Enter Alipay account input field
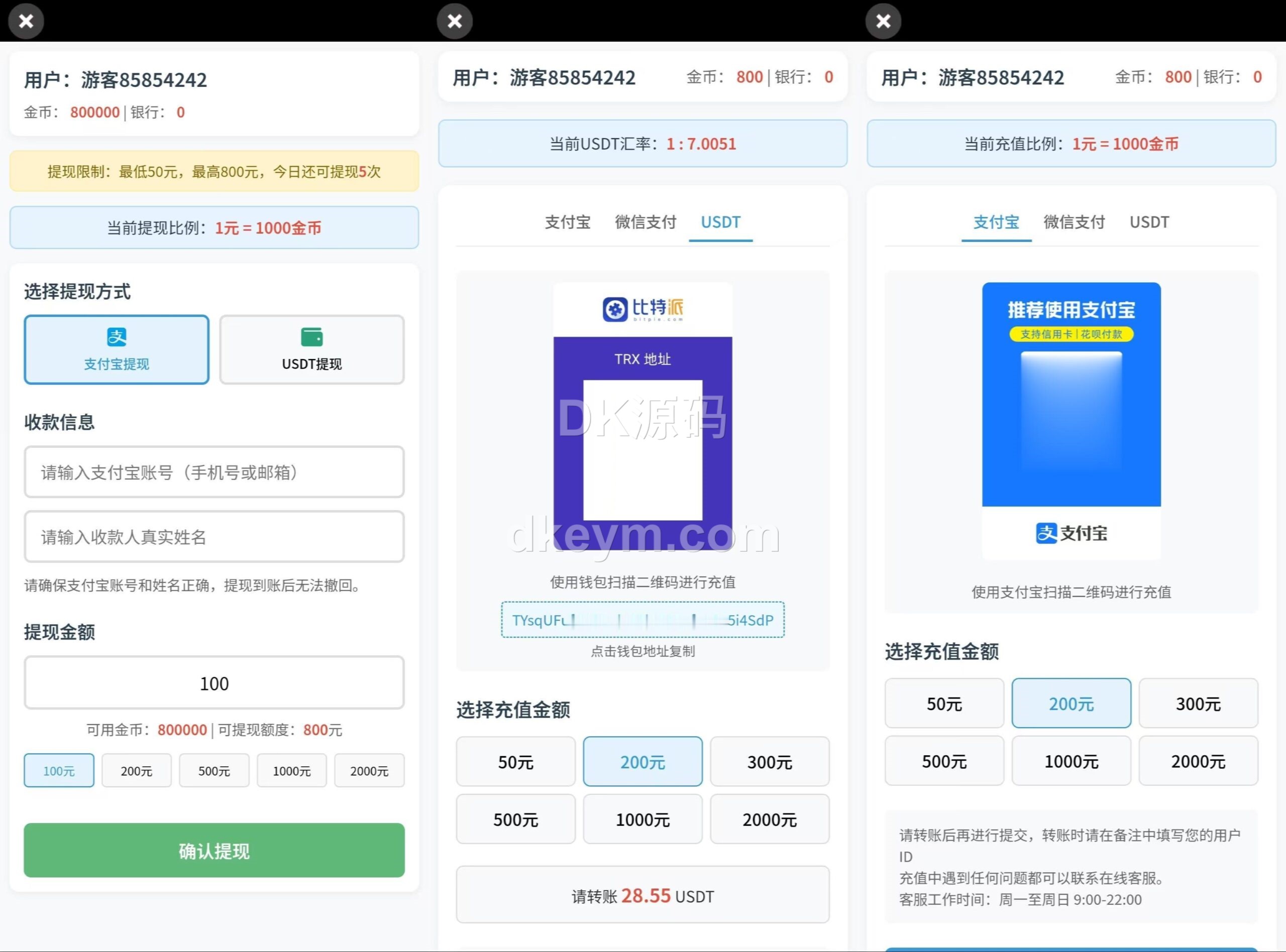The width and height of the screenshot is (1286, 952). click(x=214, y=472)
